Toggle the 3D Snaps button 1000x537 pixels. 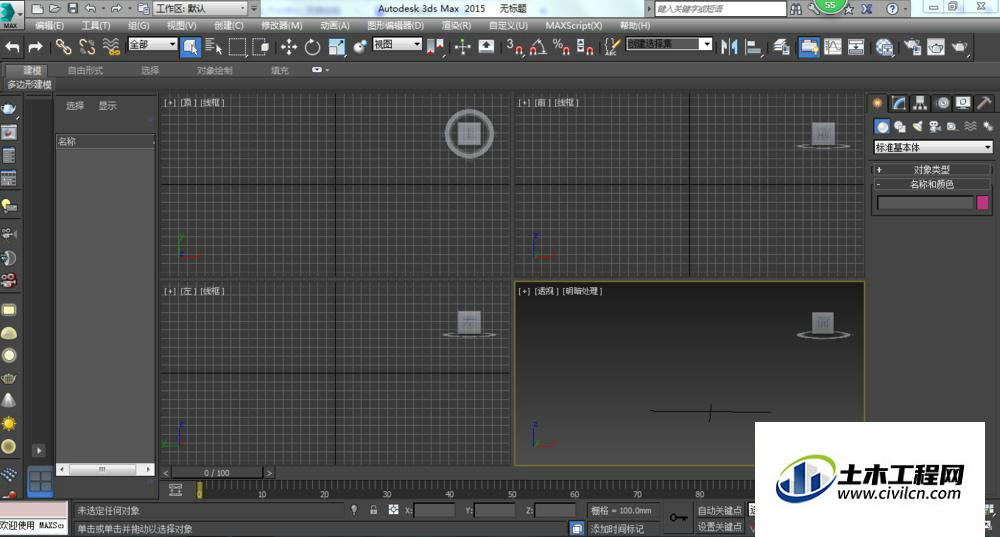515,47
